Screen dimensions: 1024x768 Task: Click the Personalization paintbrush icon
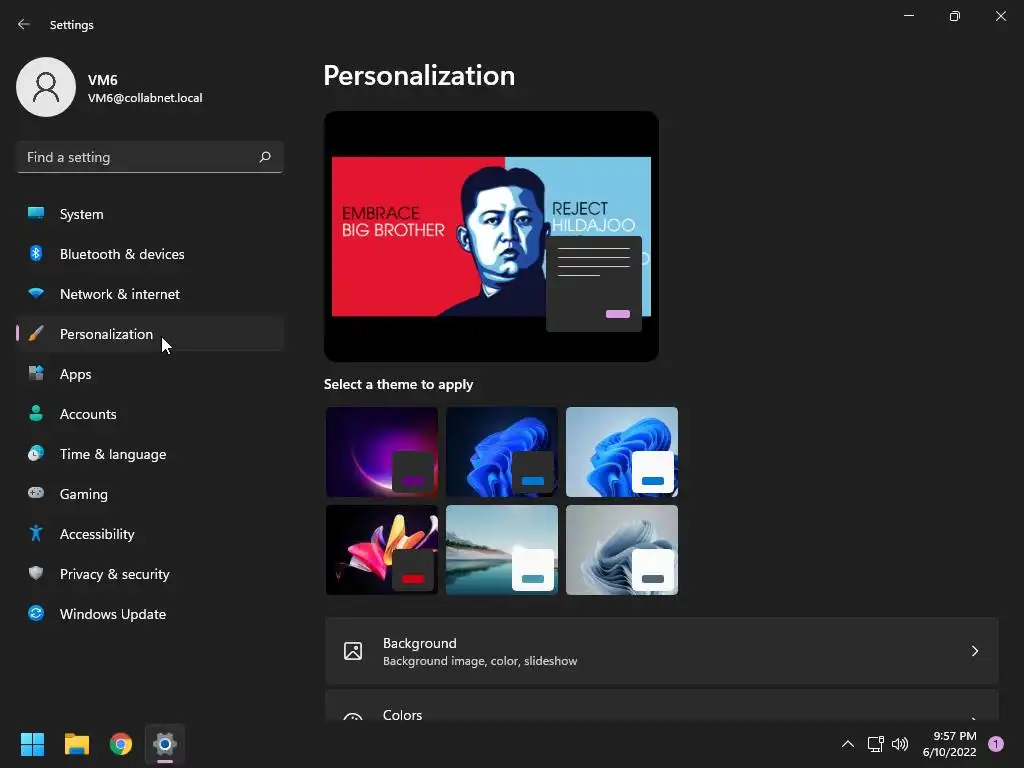tap(36, 334)
